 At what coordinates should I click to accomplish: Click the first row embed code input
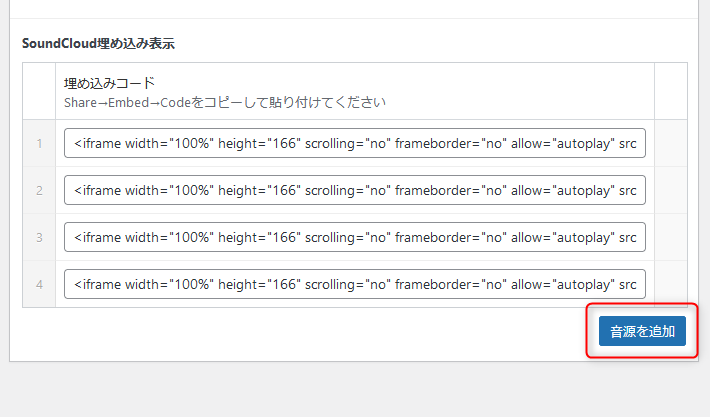point(355,143)
